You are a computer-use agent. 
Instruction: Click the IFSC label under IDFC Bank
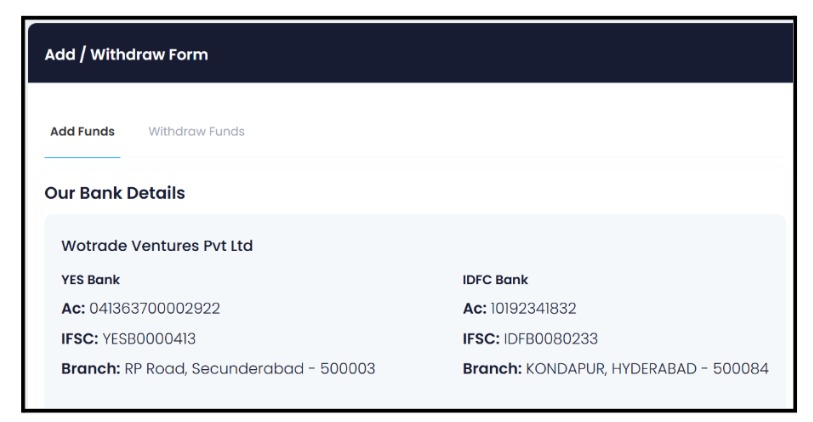coord(481,338)
